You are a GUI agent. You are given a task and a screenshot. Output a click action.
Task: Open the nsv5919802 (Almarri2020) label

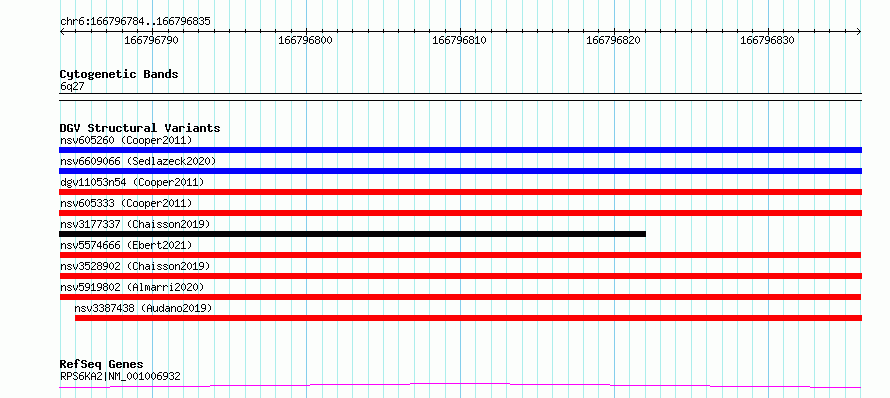point(132,287)
